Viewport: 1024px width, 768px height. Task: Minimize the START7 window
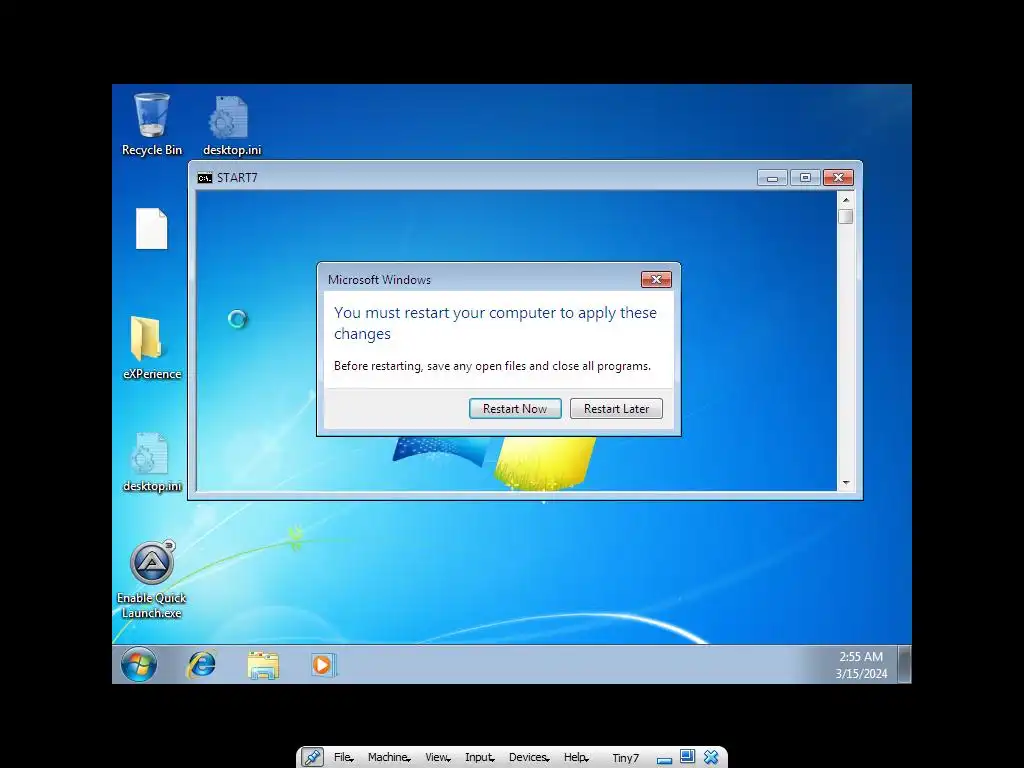tap(772, 178)
